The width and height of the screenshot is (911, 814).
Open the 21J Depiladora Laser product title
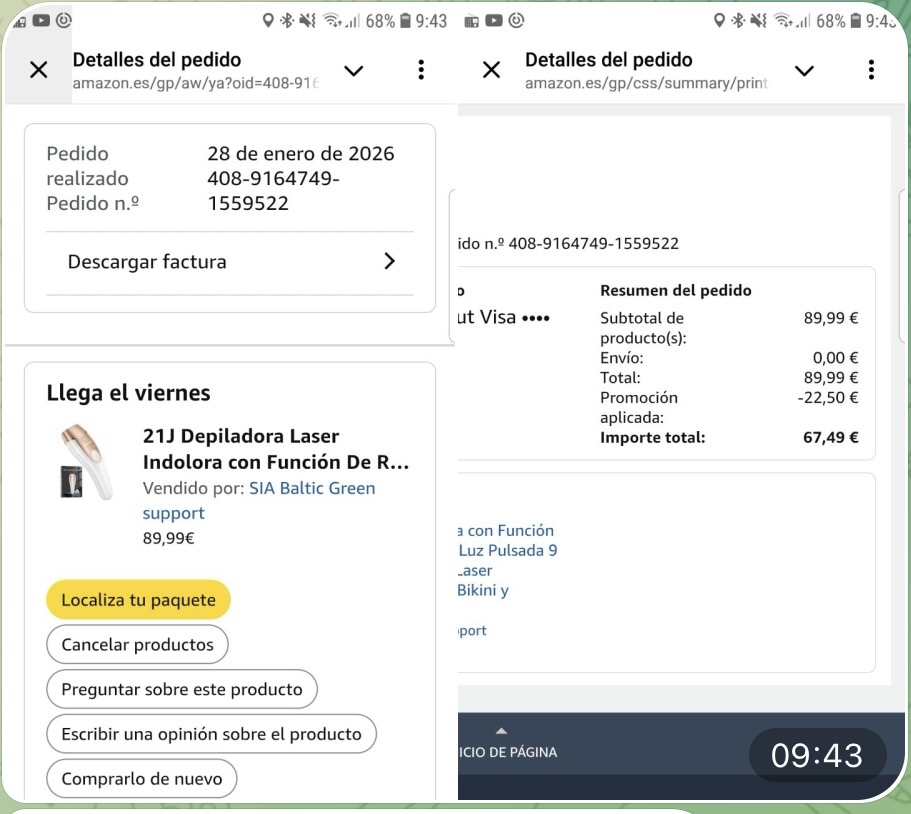coord(275,450)
